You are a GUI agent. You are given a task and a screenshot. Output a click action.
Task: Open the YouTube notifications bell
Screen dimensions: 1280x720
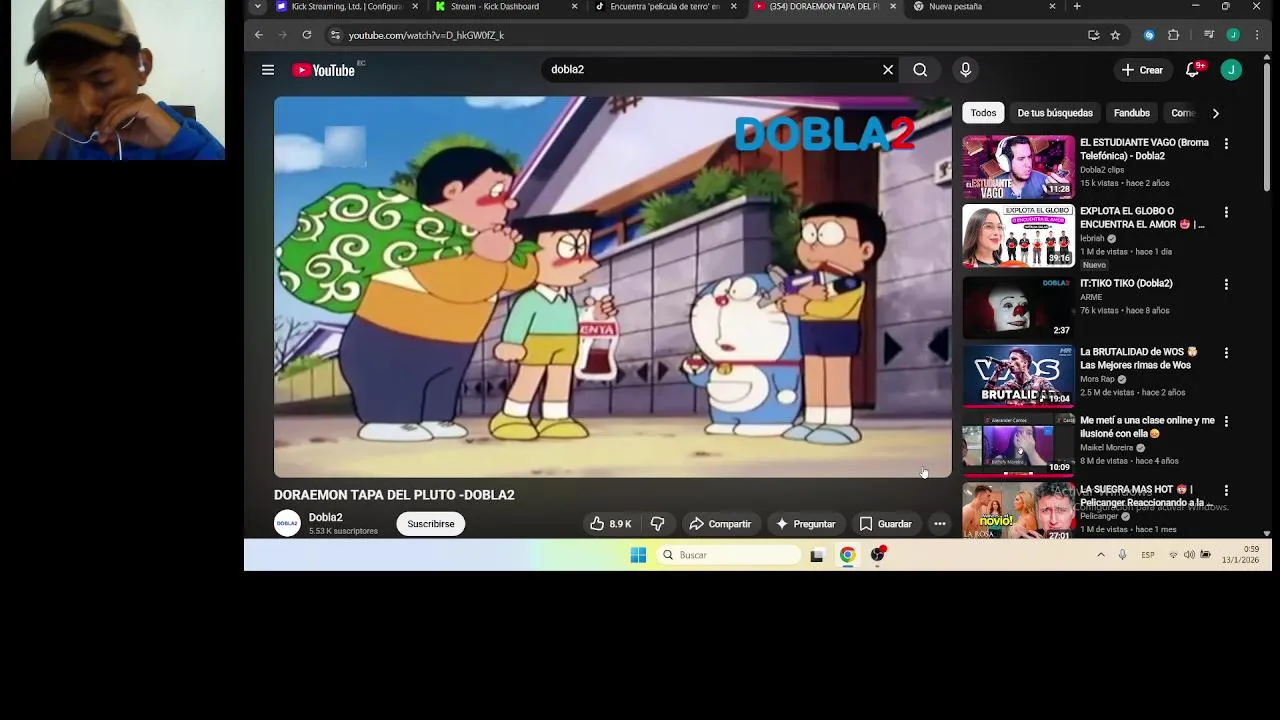pos(1192,70)
